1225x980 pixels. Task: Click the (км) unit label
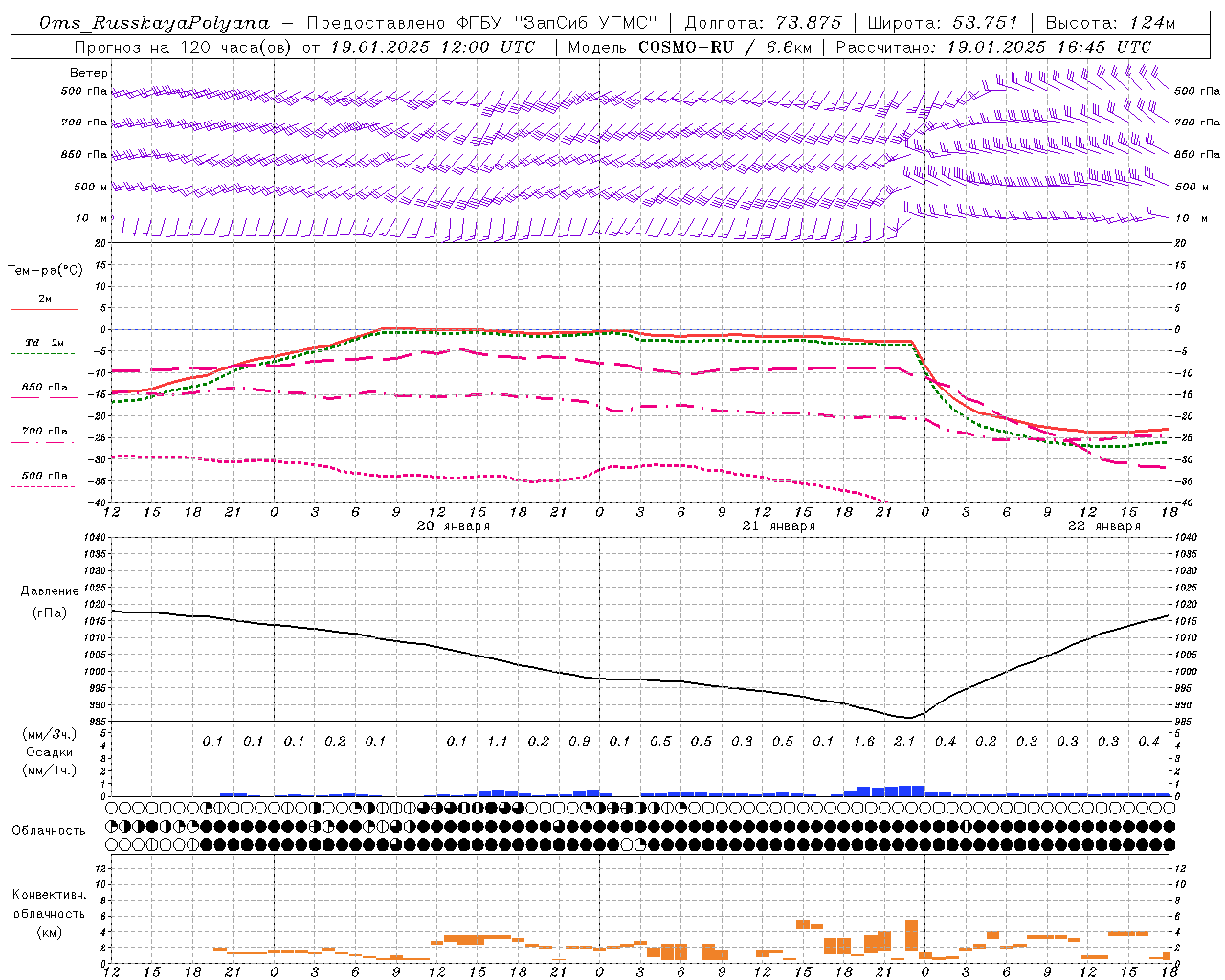[50, 932]
